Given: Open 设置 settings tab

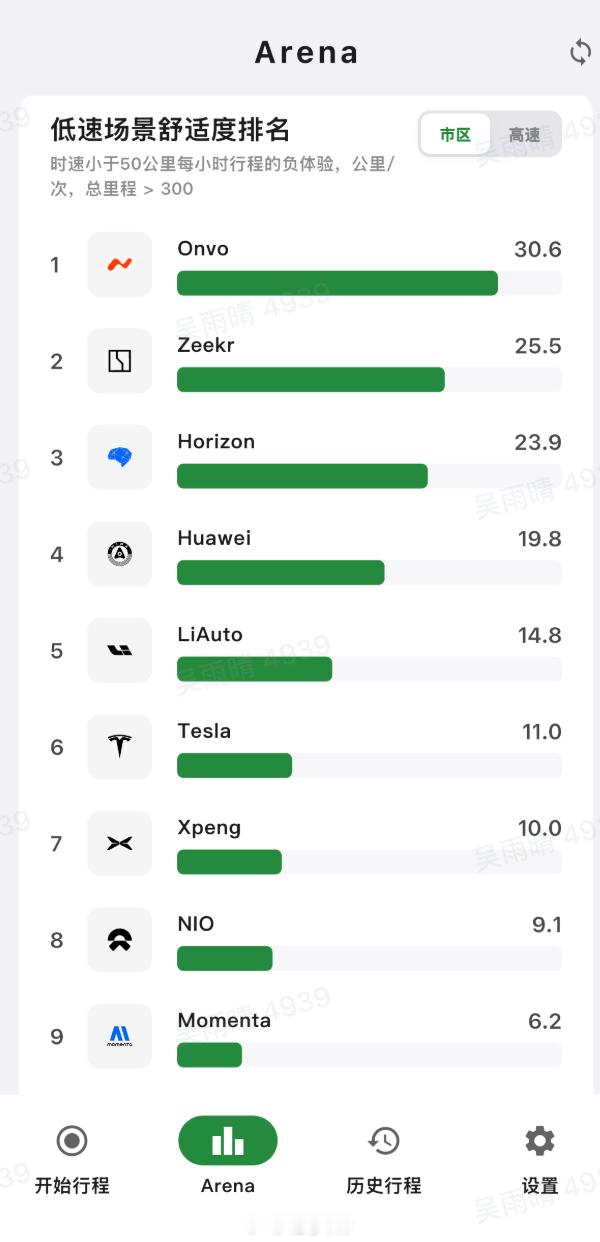Looking at the screenshot, I should tap(540, 1158).
